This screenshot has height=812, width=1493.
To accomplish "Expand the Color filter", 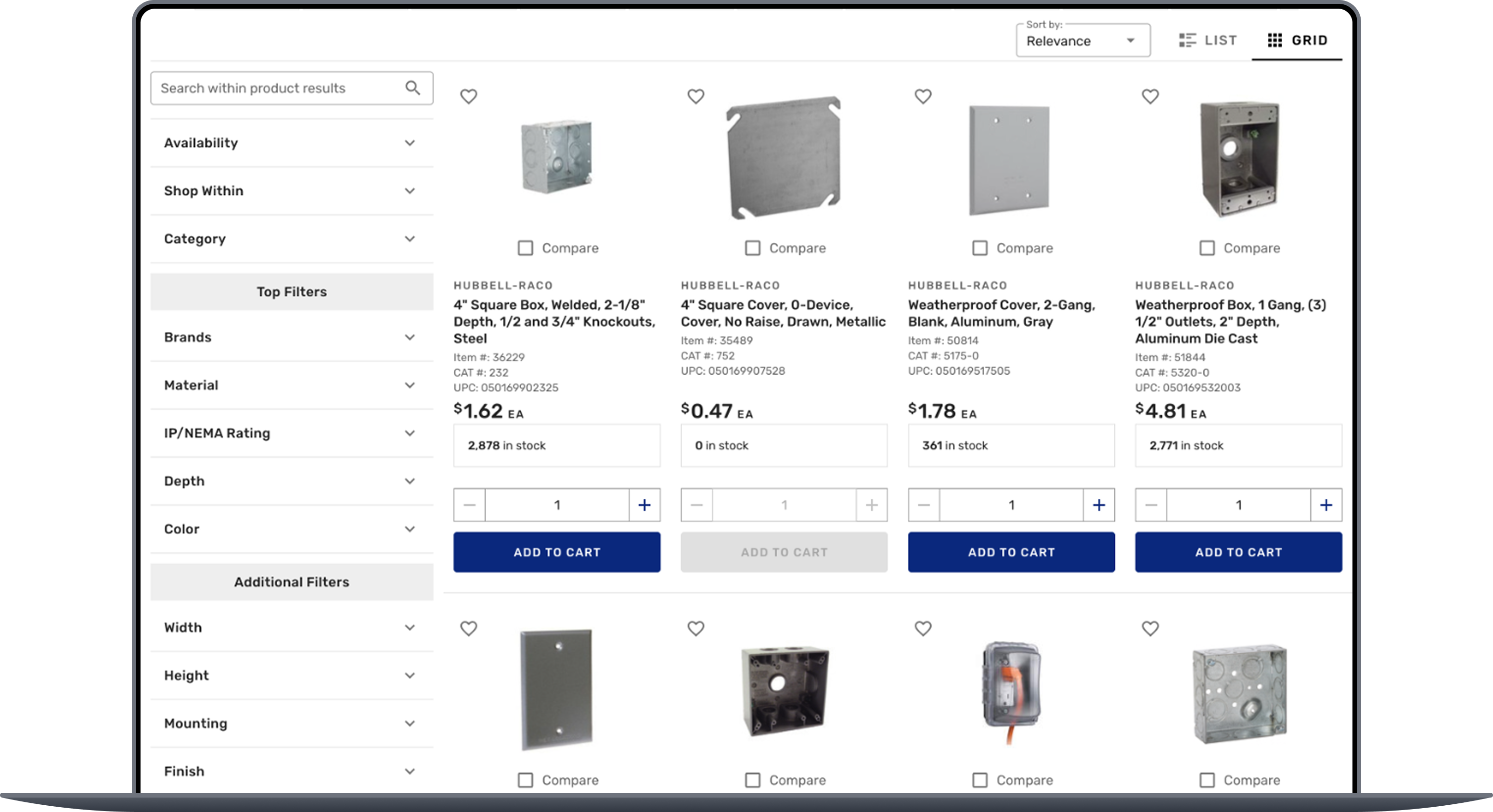I will coord(292,529).
